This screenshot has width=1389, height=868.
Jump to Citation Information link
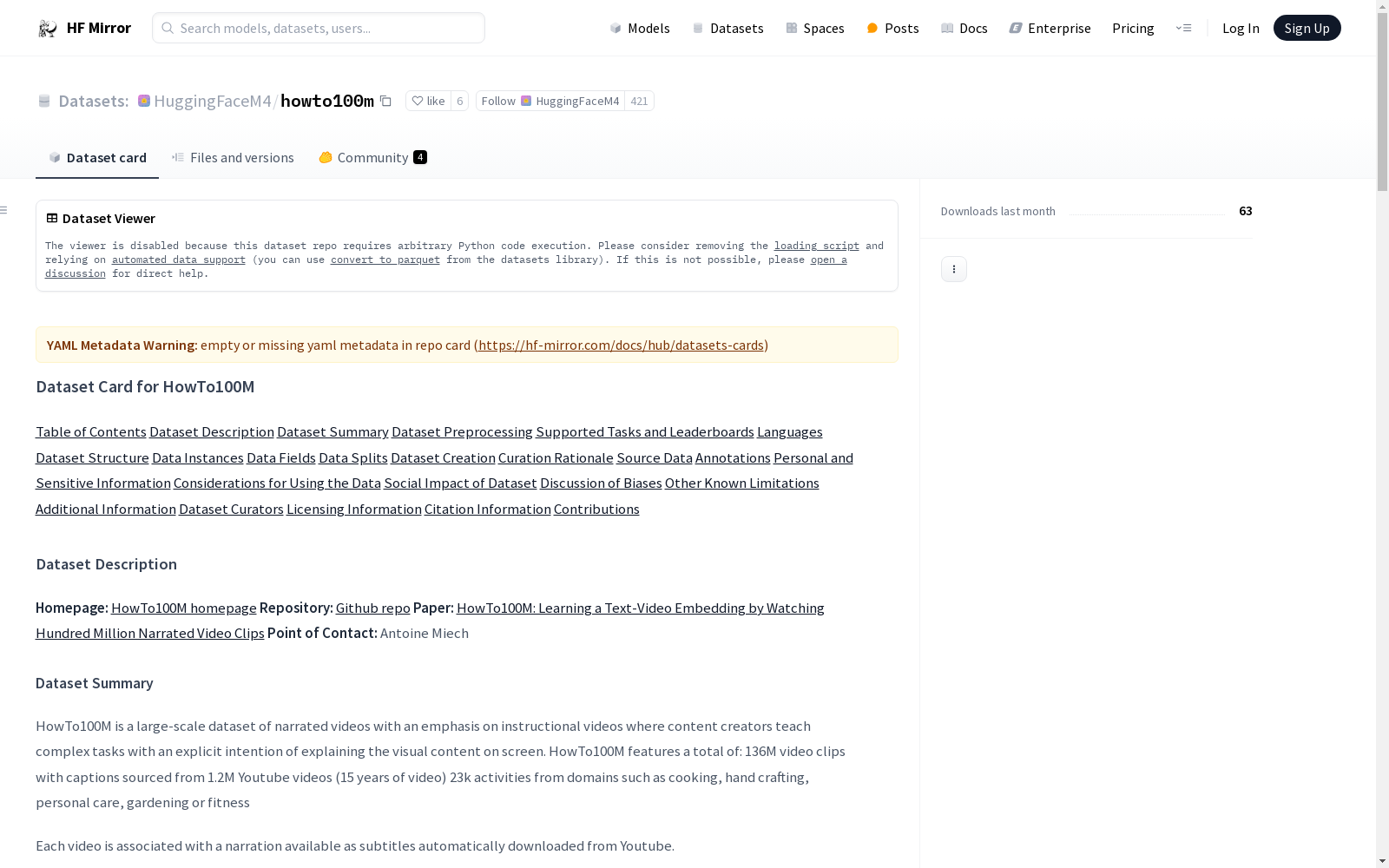tap(488, 510)
